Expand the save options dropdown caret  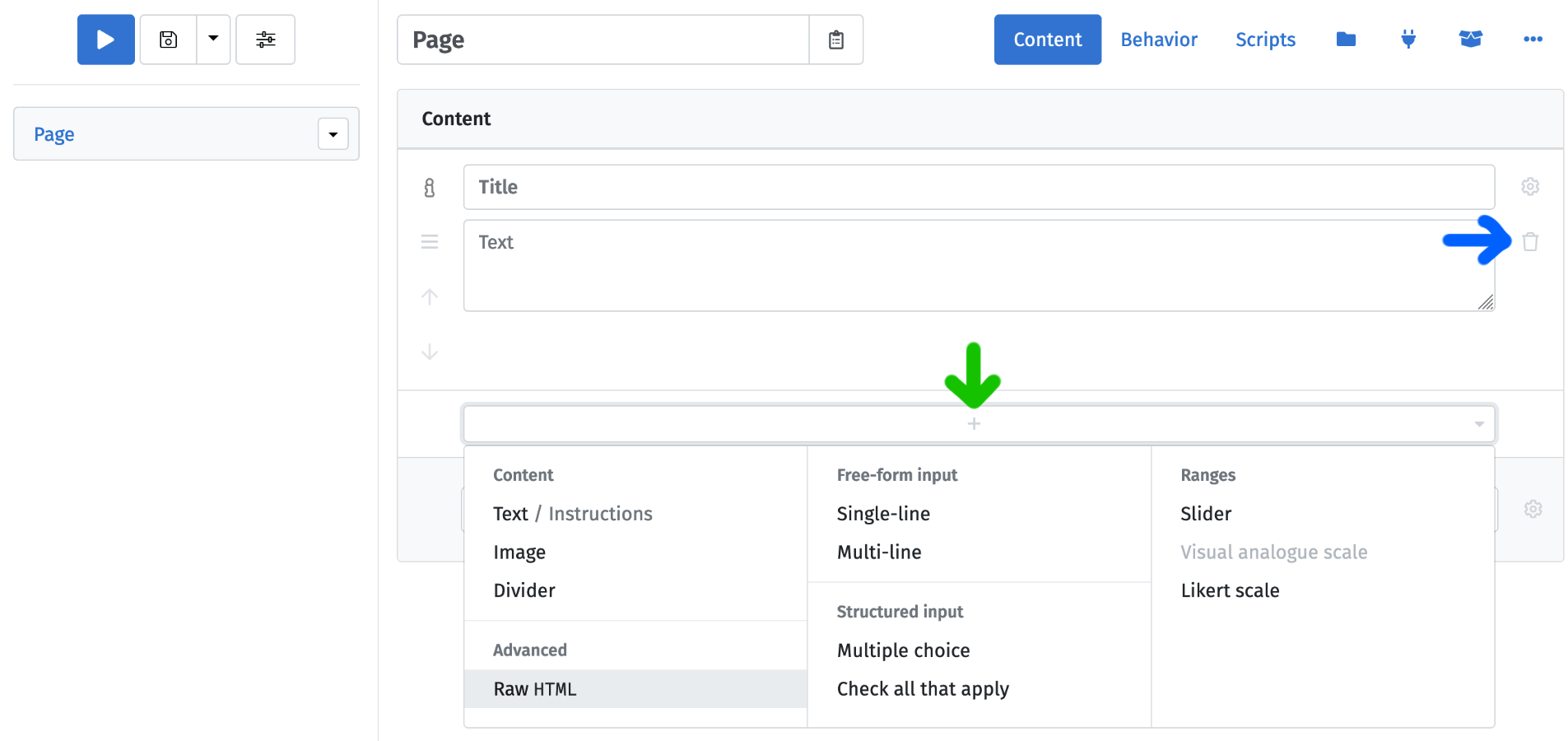pyautogui.click(x=213, y=39)
